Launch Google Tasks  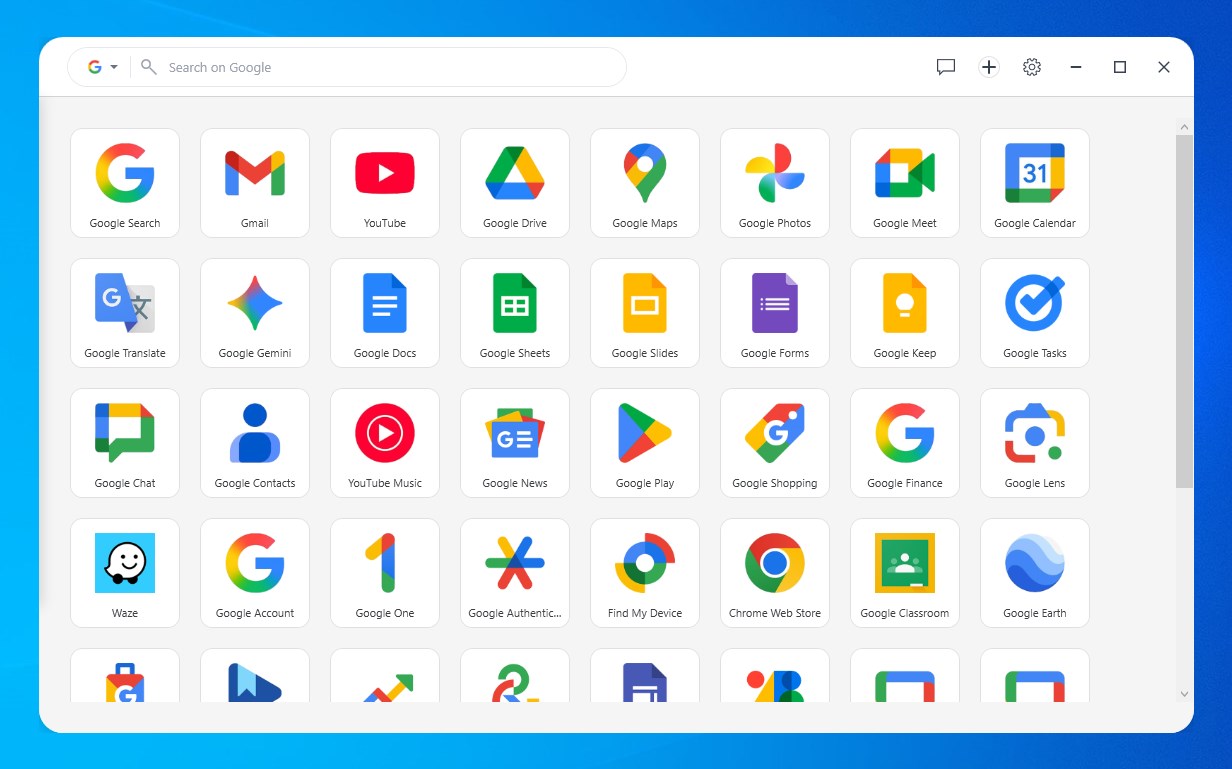point(1035,313)
